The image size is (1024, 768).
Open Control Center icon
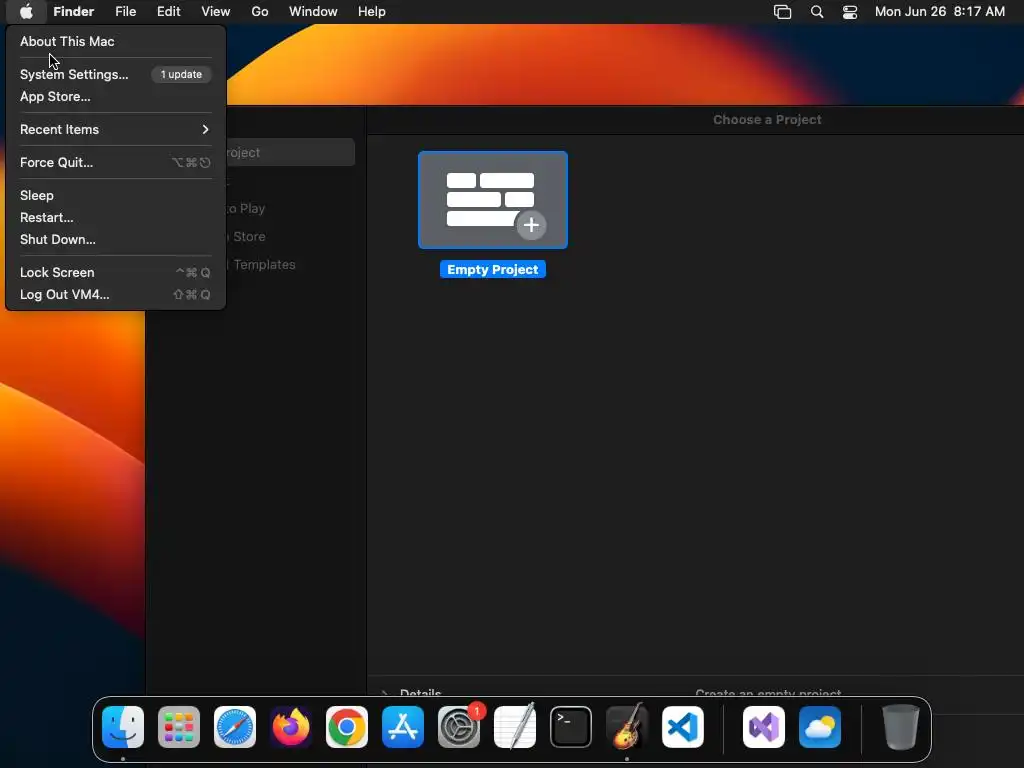pyautogui.click(x=850, y=12)
